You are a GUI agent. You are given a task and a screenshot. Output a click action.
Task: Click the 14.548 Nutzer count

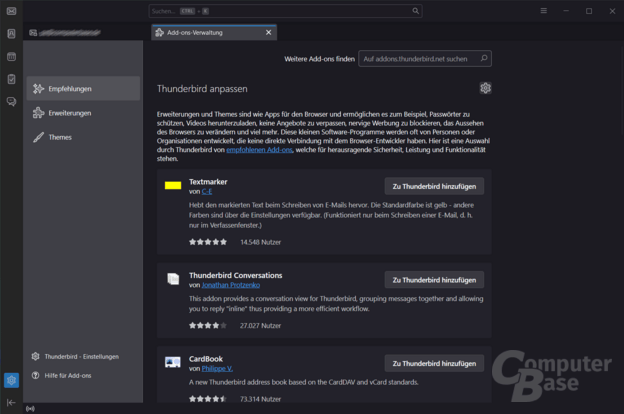[x=261, y=242]
